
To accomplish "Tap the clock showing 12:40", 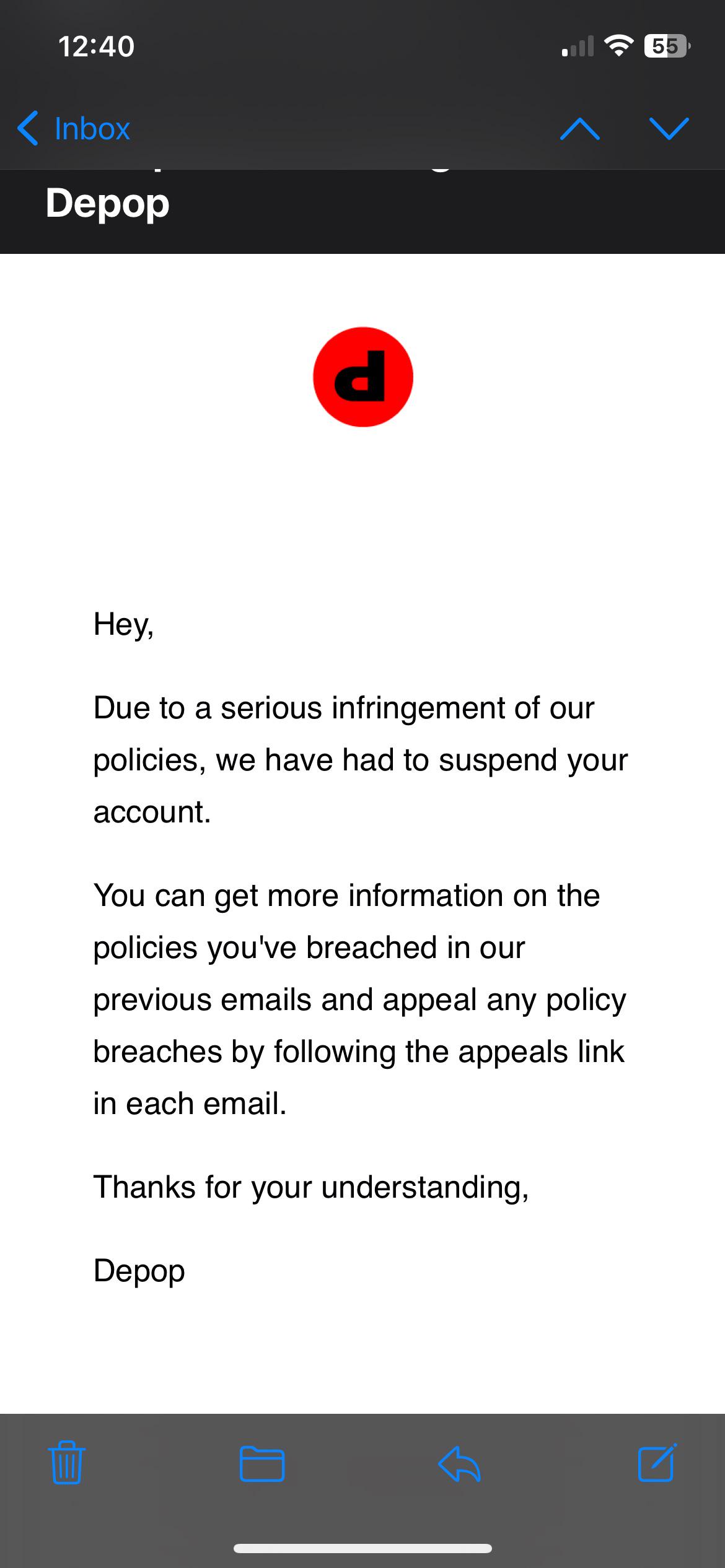I will click(x=97, y=45).
